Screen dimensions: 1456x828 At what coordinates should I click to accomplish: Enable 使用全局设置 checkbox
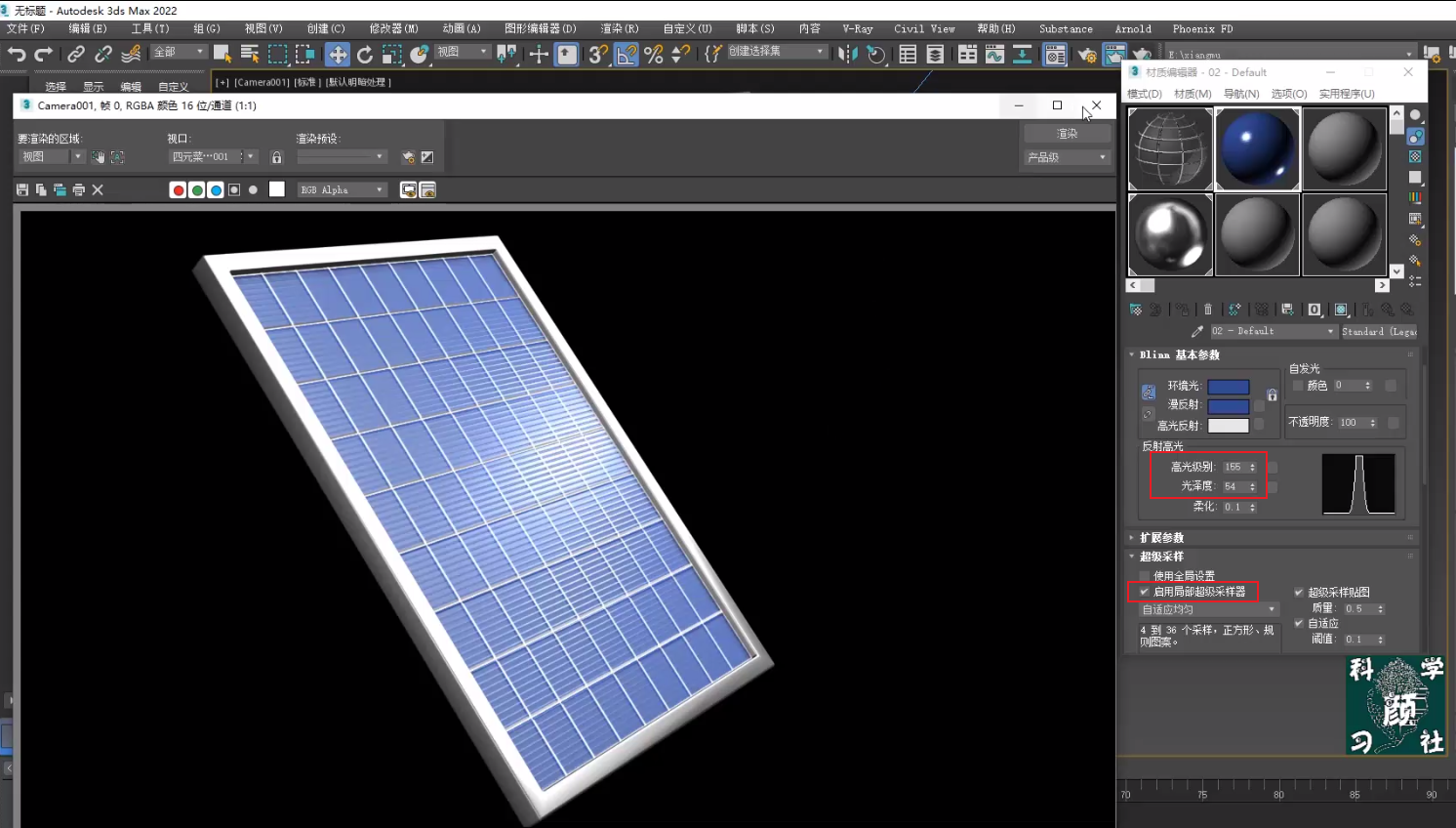click(x=1145, y=576)
